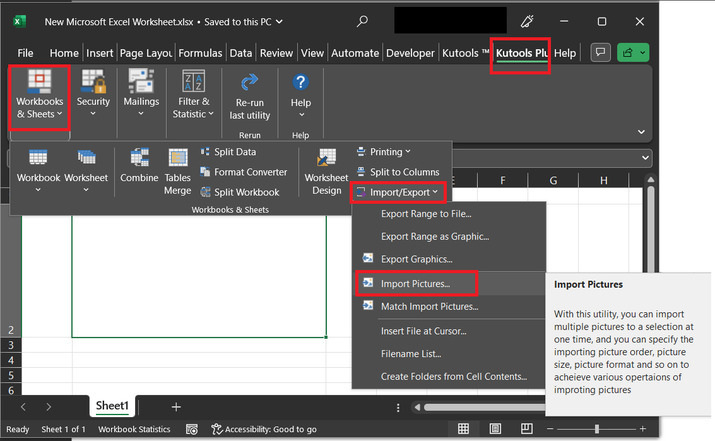Viewport: 715px width, 441px height.
Task: Open the Mailings tools menu
Action: tap(141, 94)
